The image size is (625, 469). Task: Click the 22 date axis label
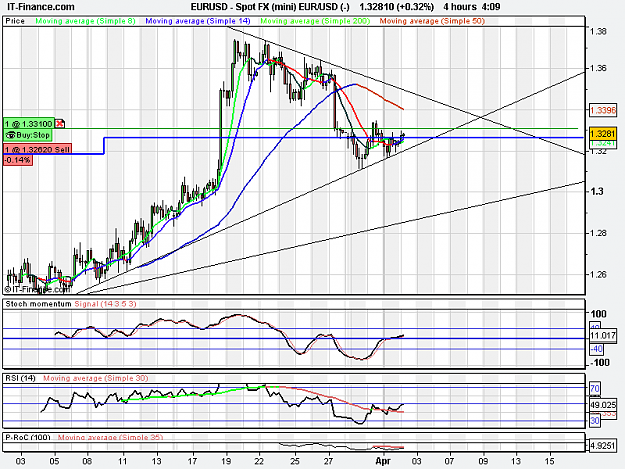pos(259,461)
